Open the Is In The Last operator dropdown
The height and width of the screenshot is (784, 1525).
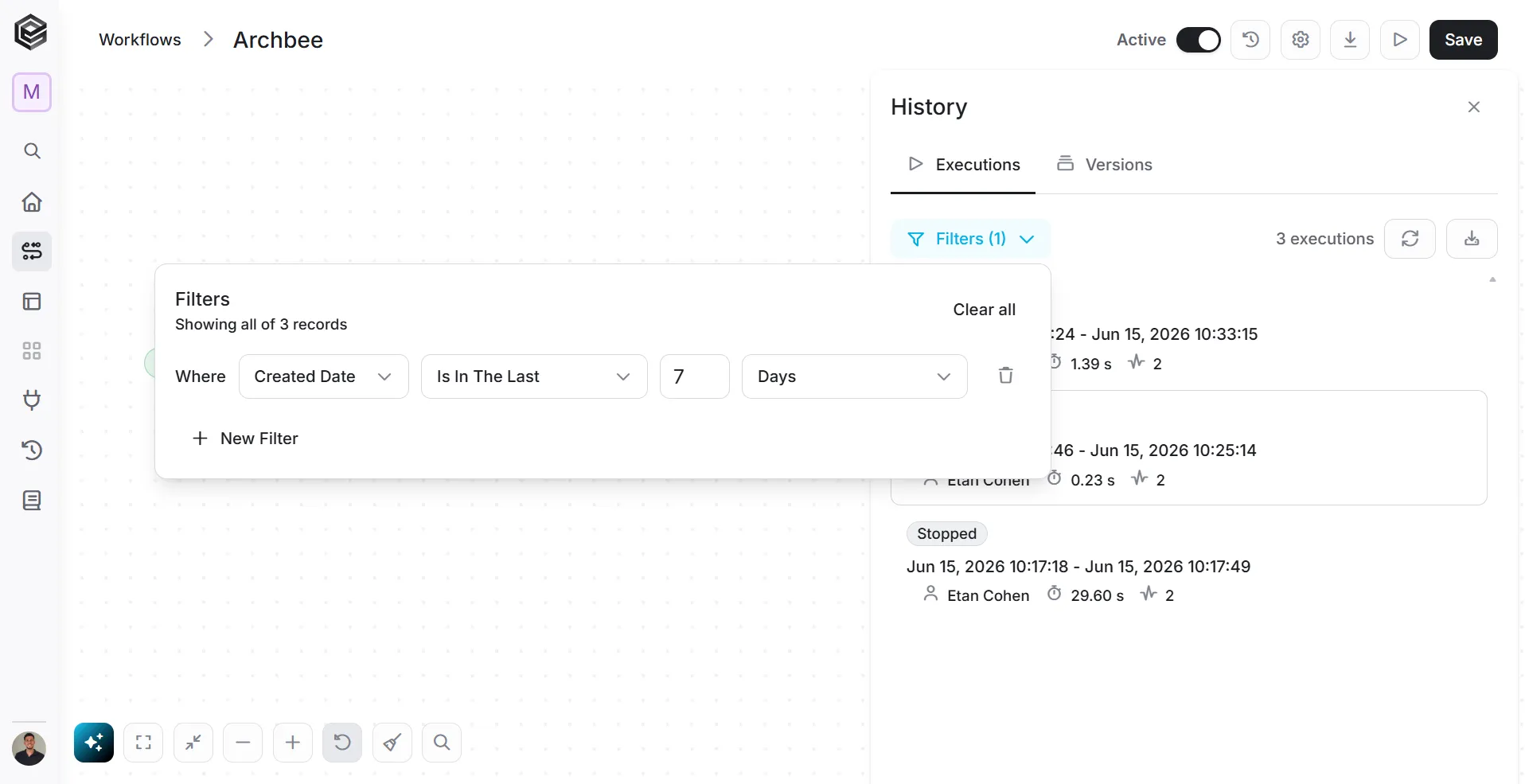coord(534,376)
